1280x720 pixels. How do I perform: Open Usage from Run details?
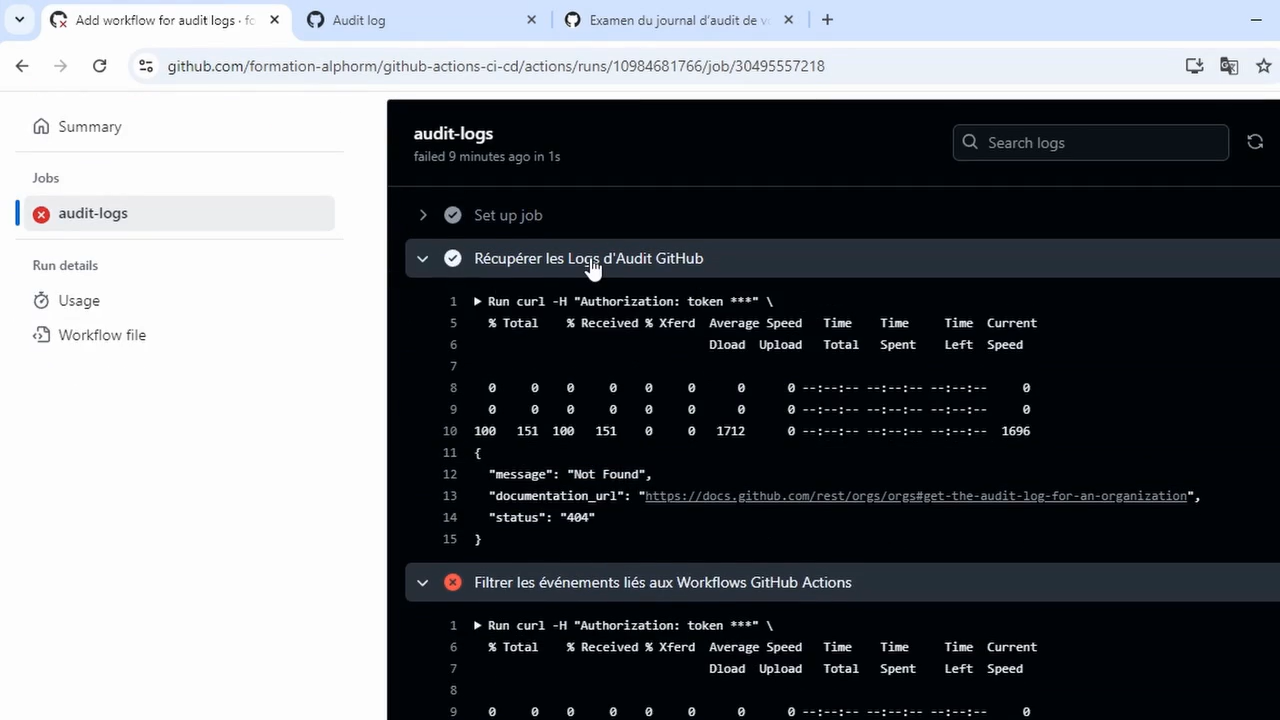click(78, 300)
